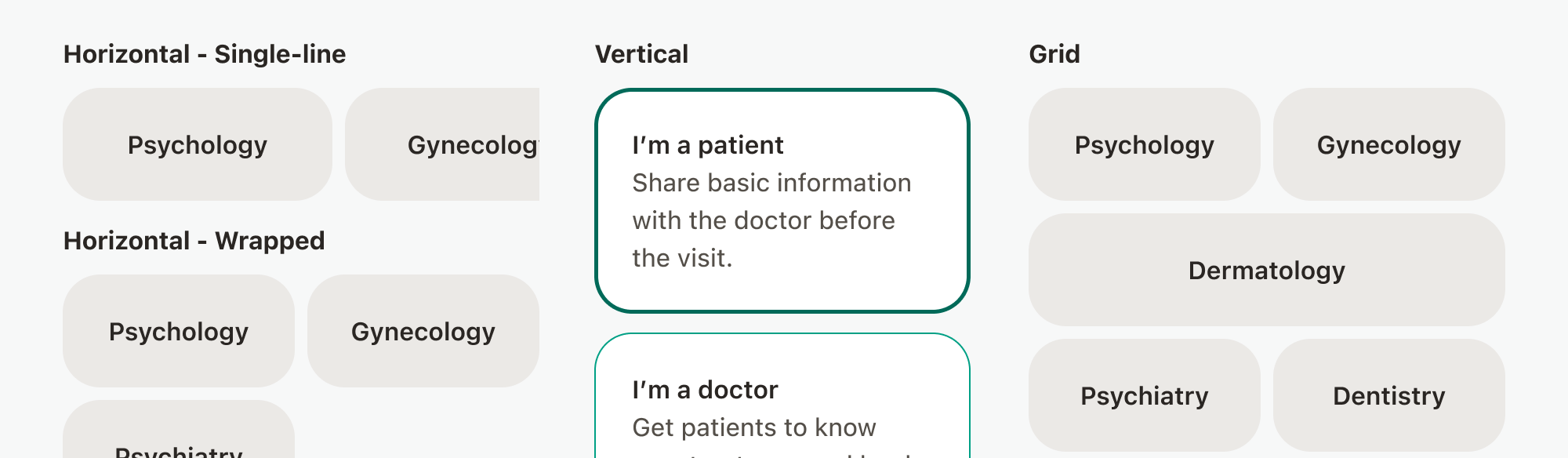Click "the visit." text in the patient card
This screenshot has width=1568, height=458.
pyautogui.click(x=682, y=258)
